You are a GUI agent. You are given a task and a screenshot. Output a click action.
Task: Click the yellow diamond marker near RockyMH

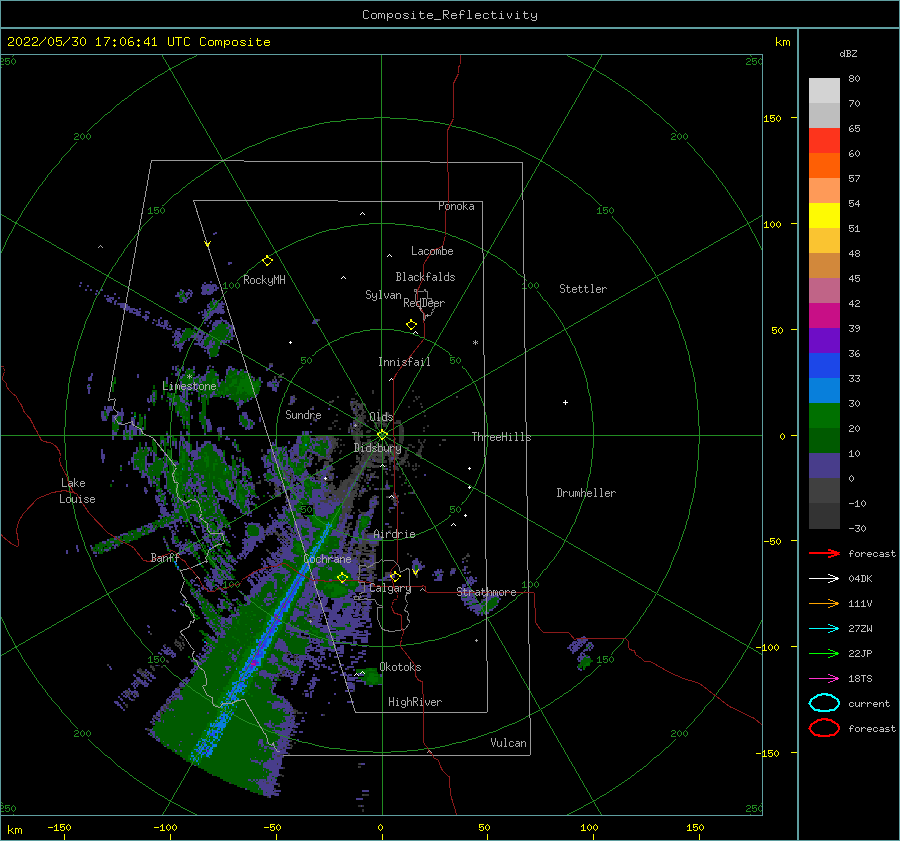pyautogui.click(x=267, y=261)
